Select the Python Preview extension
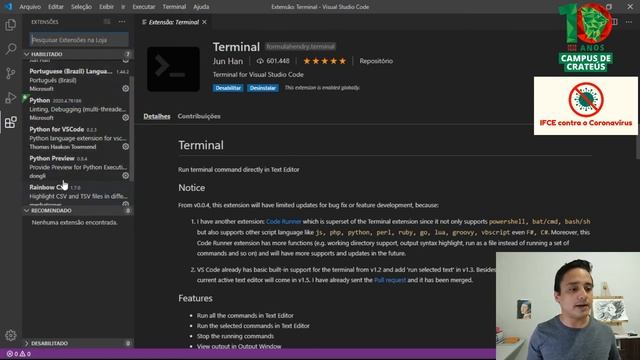Image resolution: width=640 pixels, height=360 pixels. 78,167
